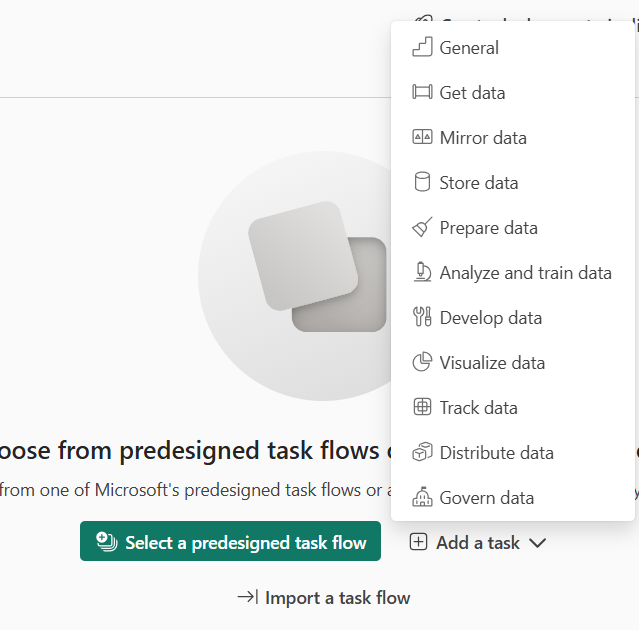
Task: Select a predesigned task flow button
Action: 230,542
